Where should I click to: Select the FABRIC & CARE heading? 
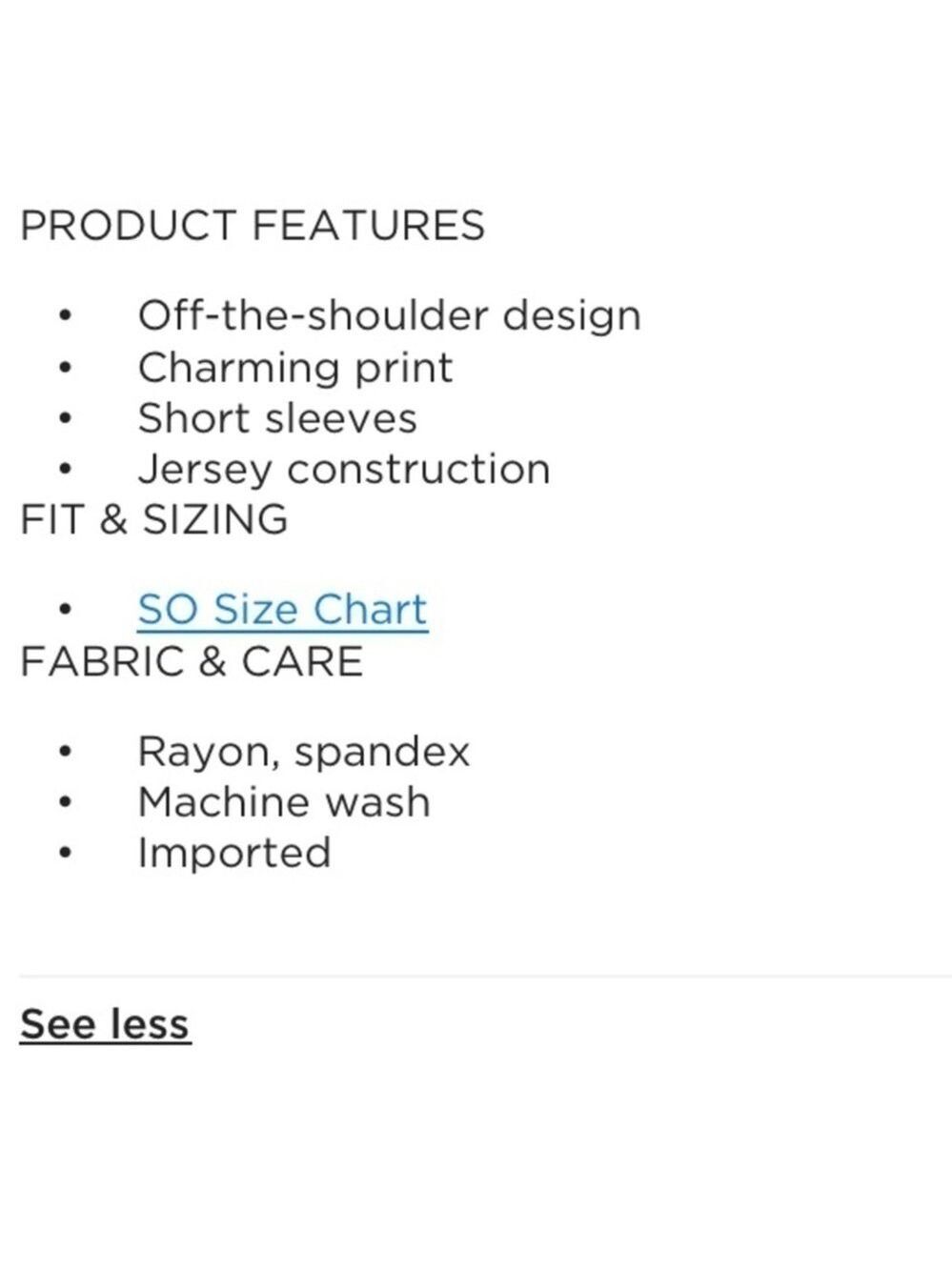tap(192, 661)
